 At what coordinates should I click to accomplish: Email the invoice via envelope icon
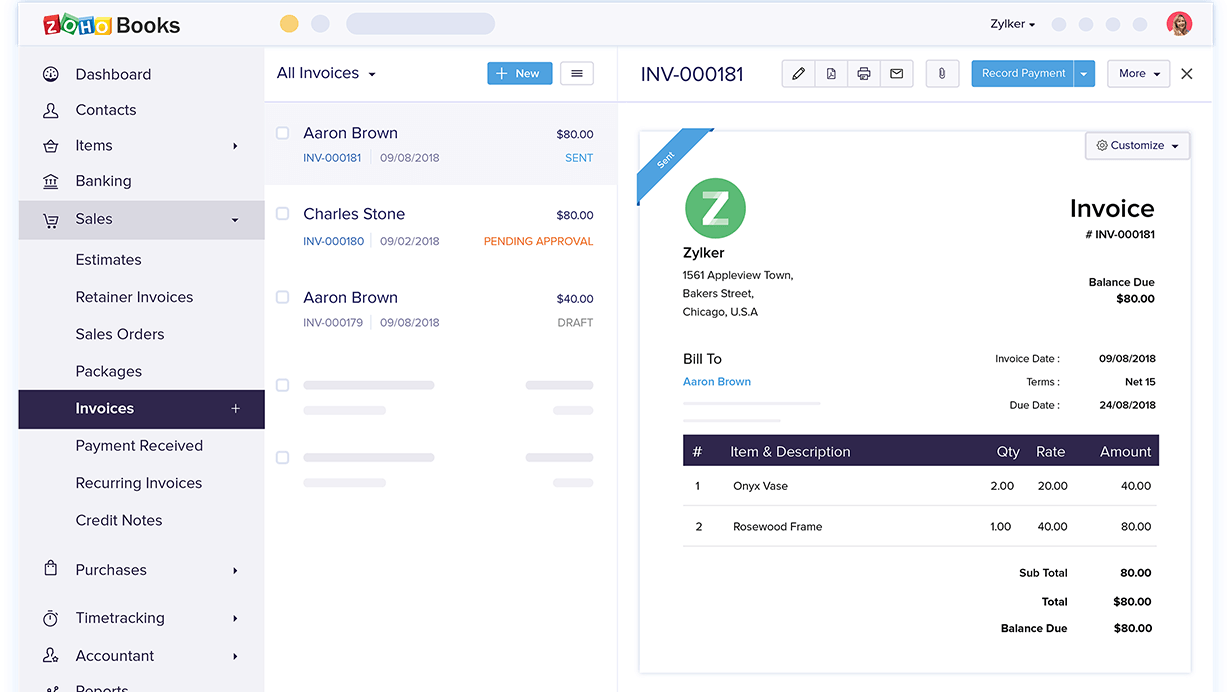point(897,74)
